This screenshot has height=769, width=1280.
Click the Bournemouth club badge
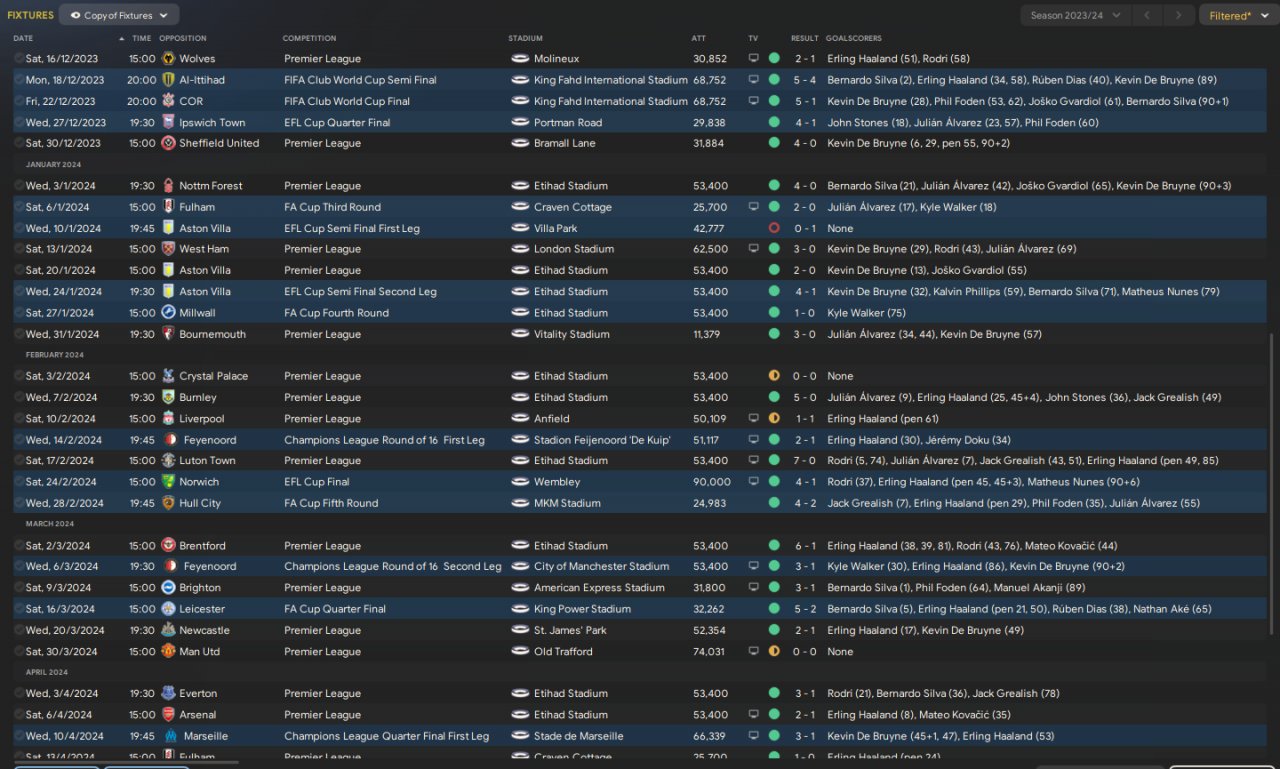[168, 334]
